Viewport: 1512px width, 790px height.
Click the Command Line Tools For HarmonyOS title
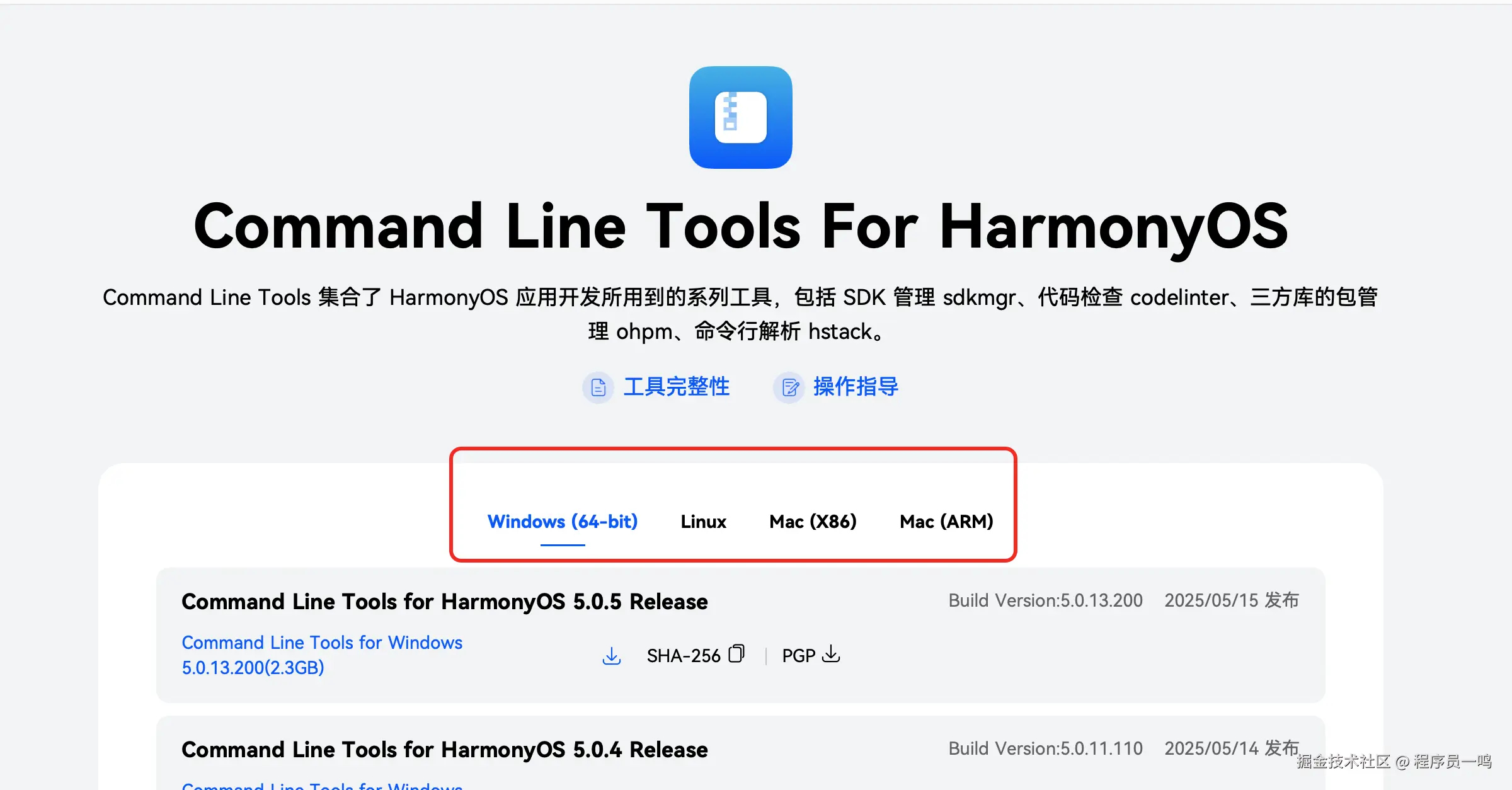click(741, 227)
